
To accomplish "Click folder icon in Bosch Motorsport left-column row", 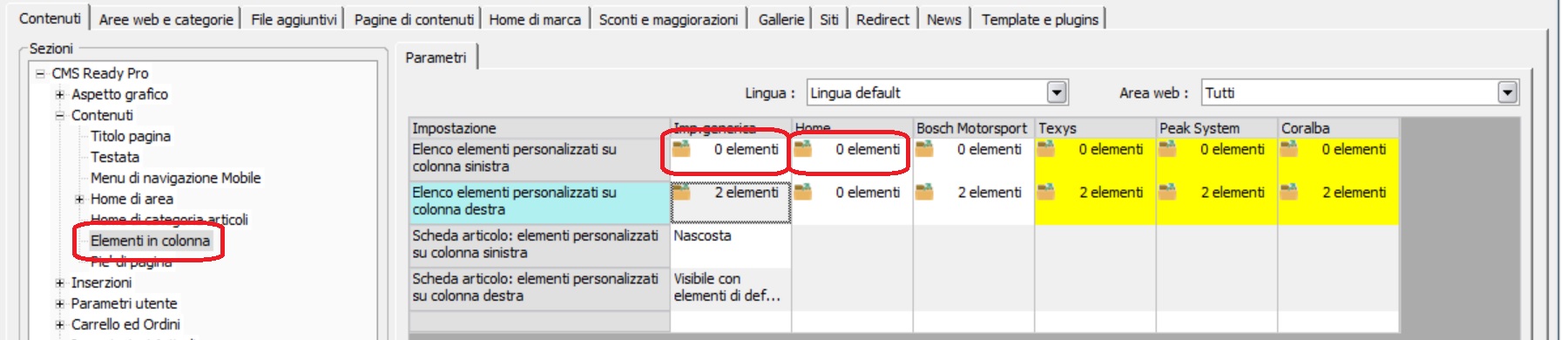I will tap(924, 149).
